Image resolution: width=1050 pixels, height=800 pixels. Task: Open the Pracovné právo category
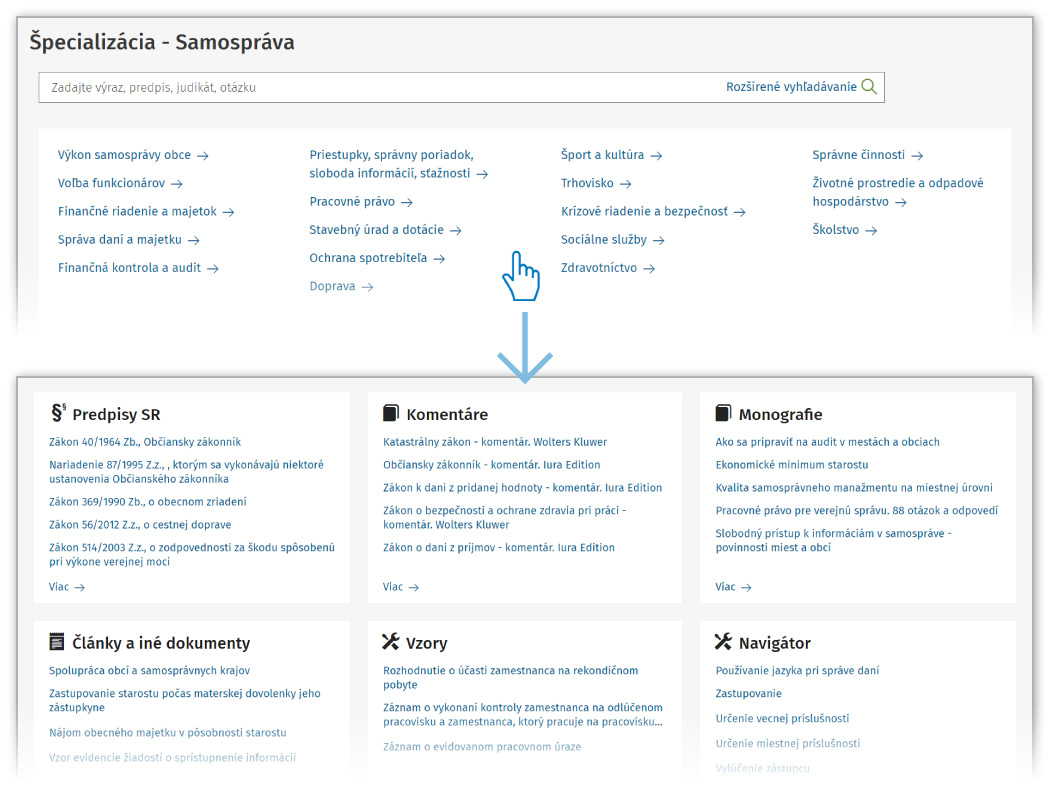[x=352, y=202]
